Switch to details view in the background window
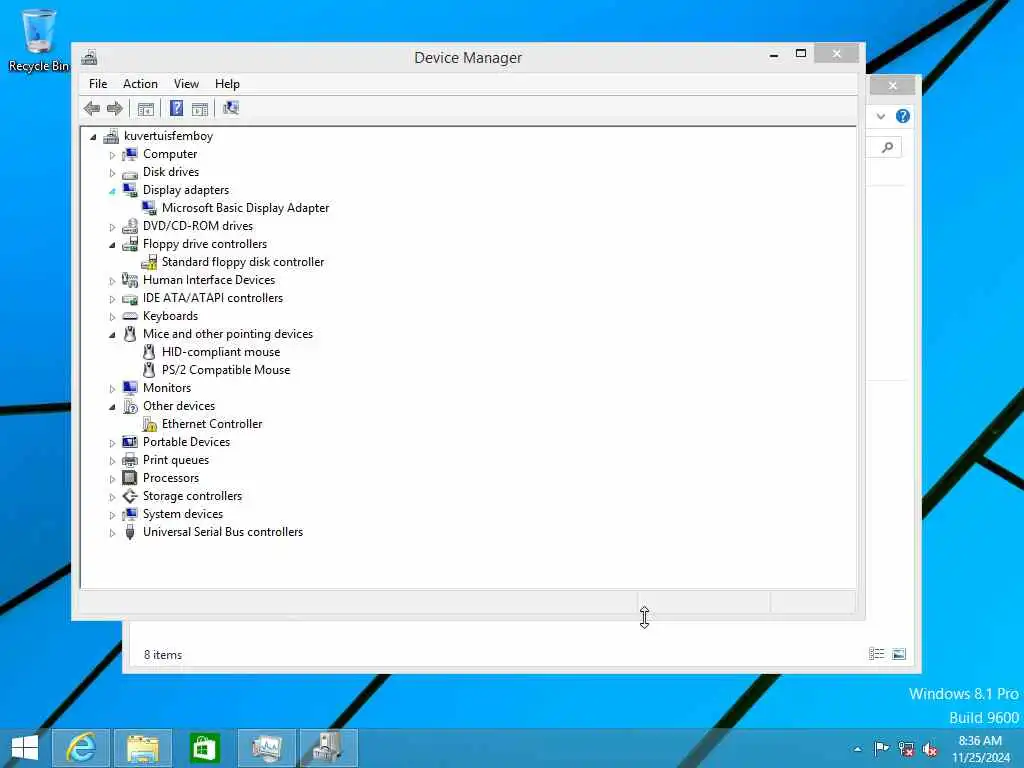The width and height of the screenshot is (1024, 768). 876,654
